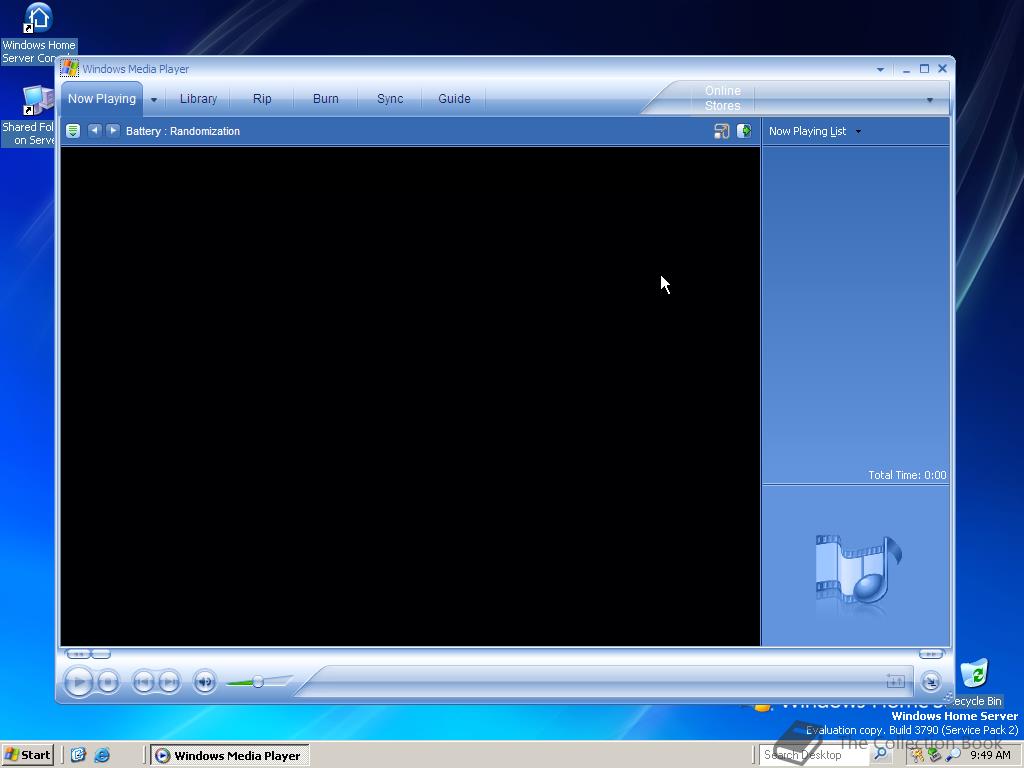Click the network computer tray icon
Screen dimensions: 1024x768
coord(935,755)
